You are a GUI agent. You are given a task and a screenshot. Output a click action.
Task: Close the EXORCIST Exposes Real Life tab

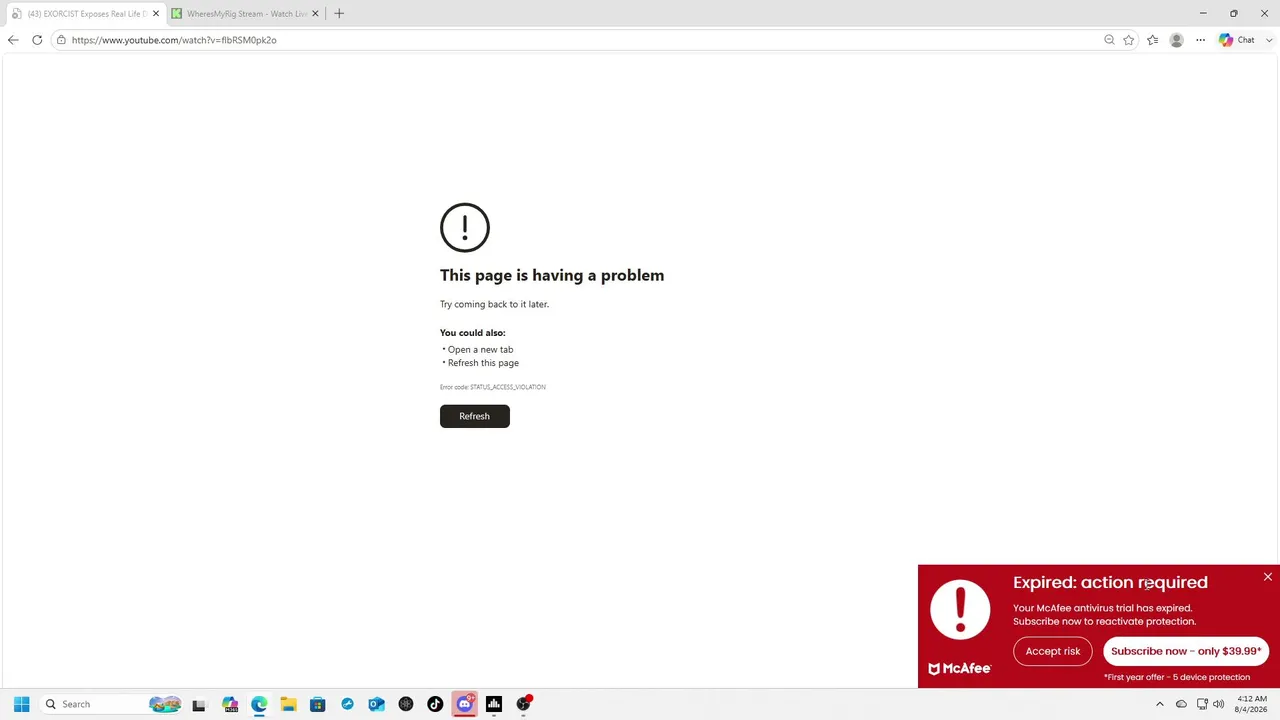(x=156, y=14)
